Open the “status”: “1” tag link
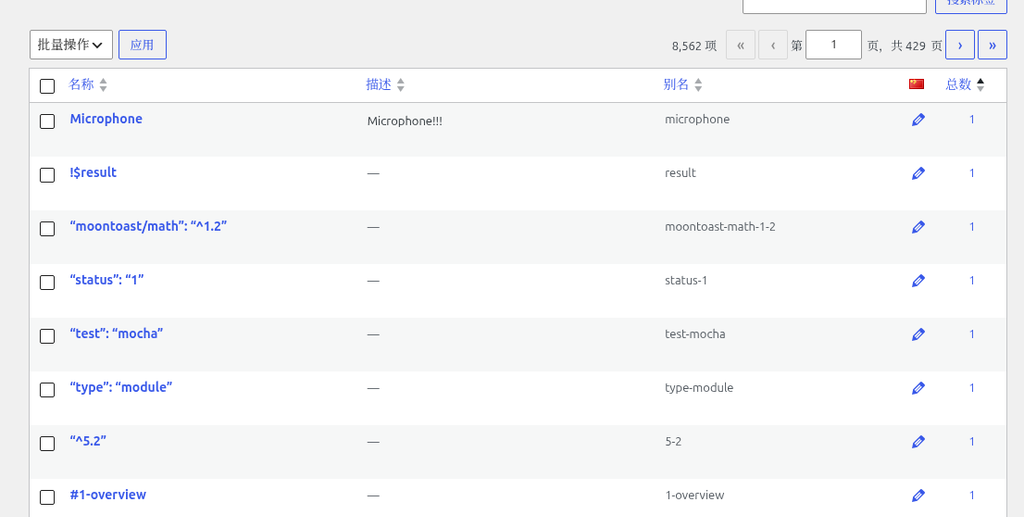Screen dimensions: 1024x517 click(106, 280)
